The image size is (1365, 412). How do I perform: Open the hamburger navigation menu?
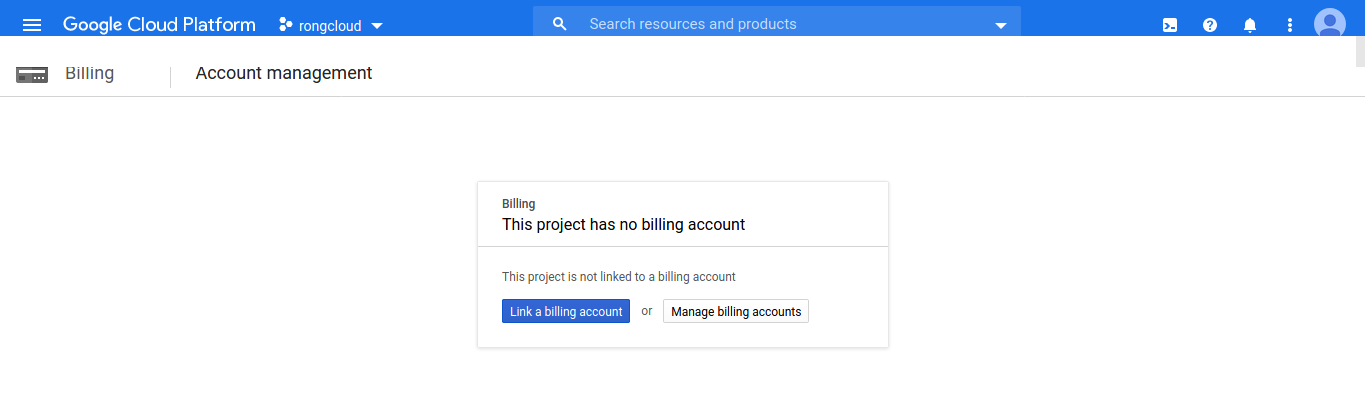(x=32, y=24)
